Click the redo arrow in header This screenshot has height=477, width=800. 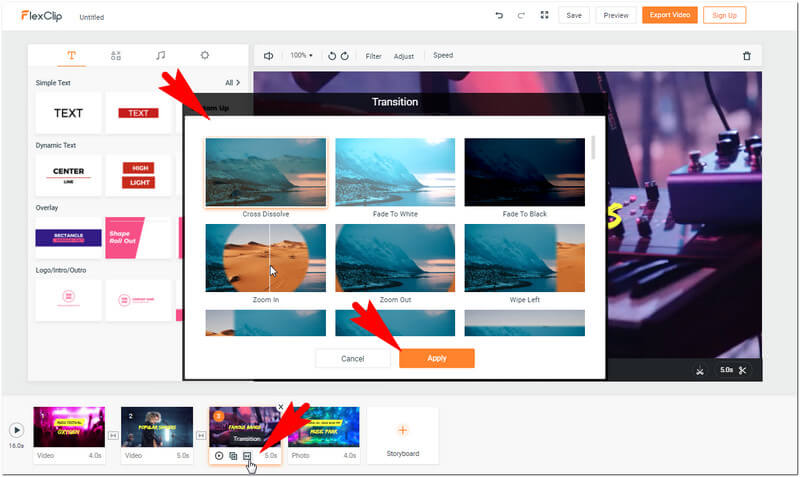click(x=521, y=15)
